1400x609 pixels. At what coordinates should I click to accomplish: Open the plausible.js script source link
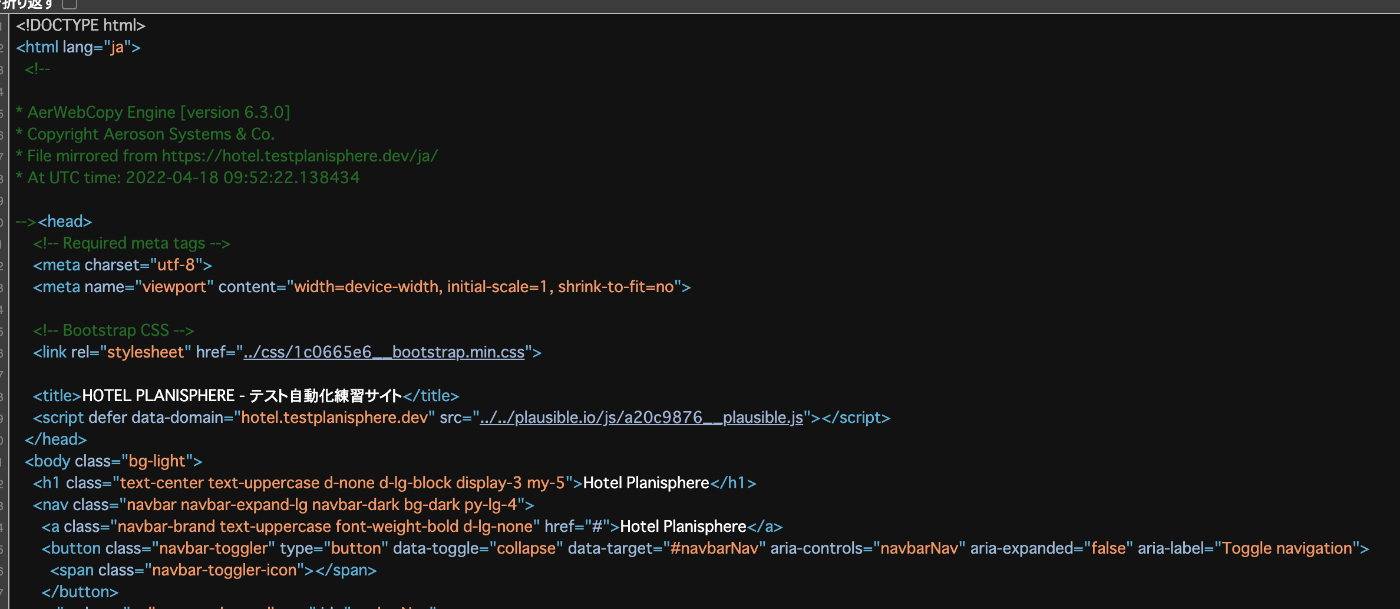coord(642,418)
